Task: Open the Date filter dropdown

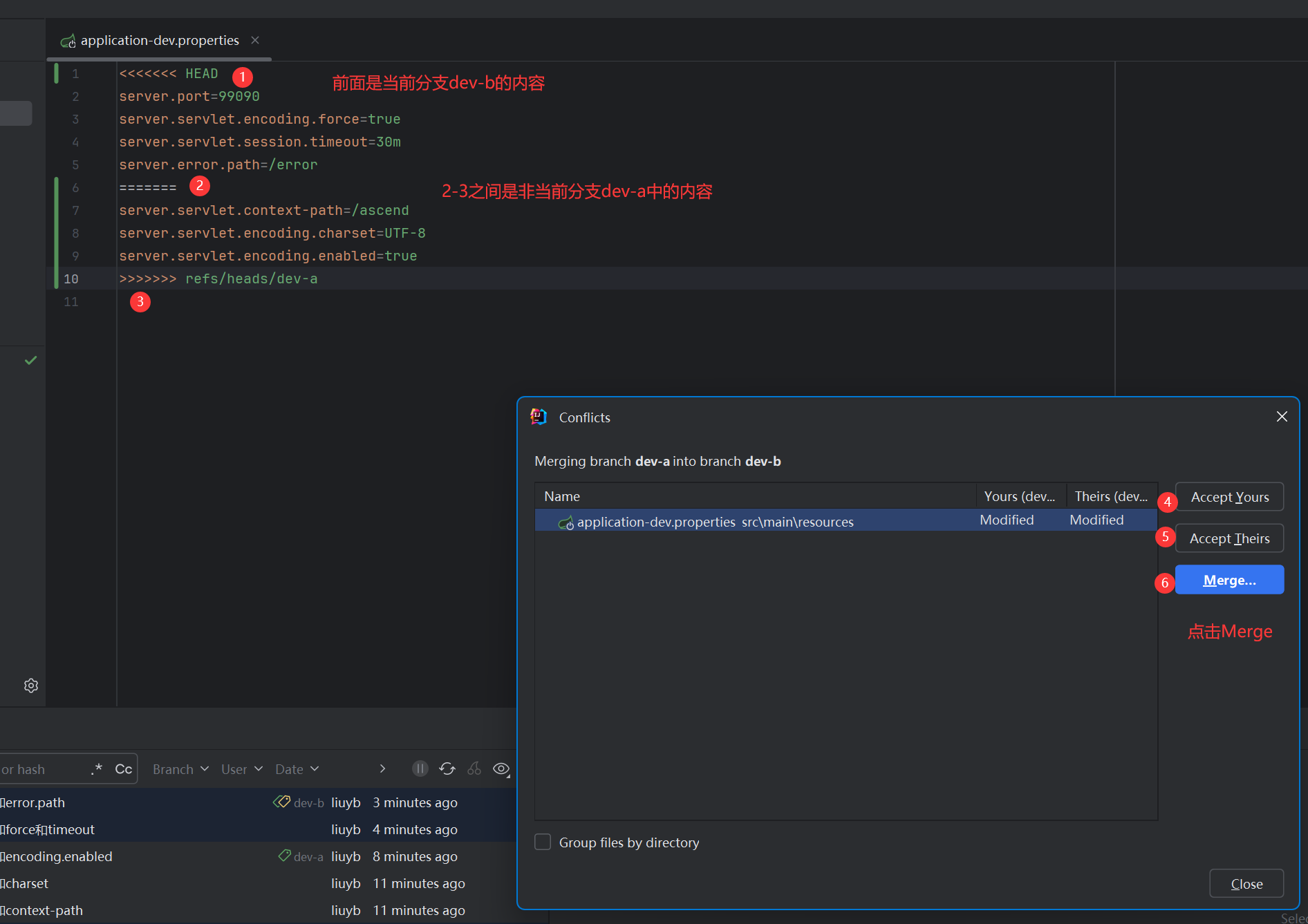Action: tap(297, 769)
